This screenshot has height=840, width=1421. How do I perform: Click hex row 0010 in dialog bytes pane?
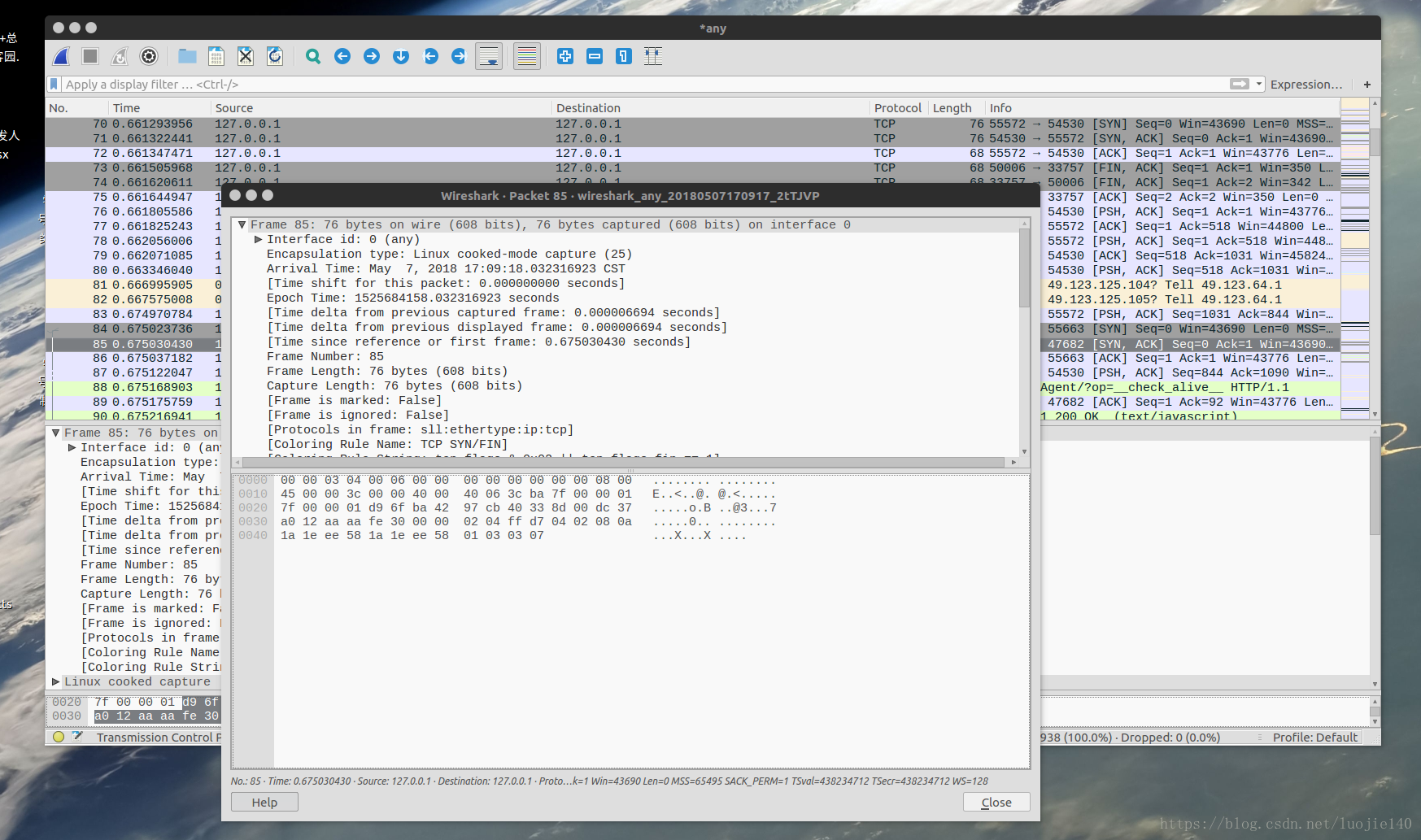508,494
